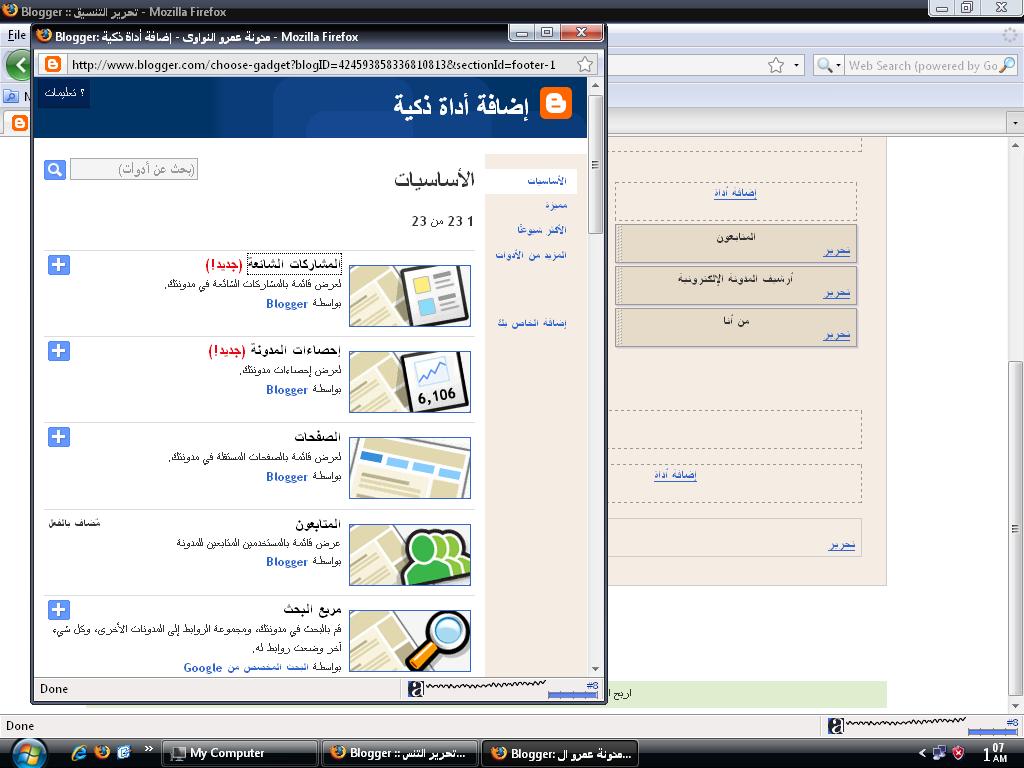Open bookmark star dropdown arrow in main window
Image resolution: width=1024 pixels, height=768 pixels.
coord(796,65)
